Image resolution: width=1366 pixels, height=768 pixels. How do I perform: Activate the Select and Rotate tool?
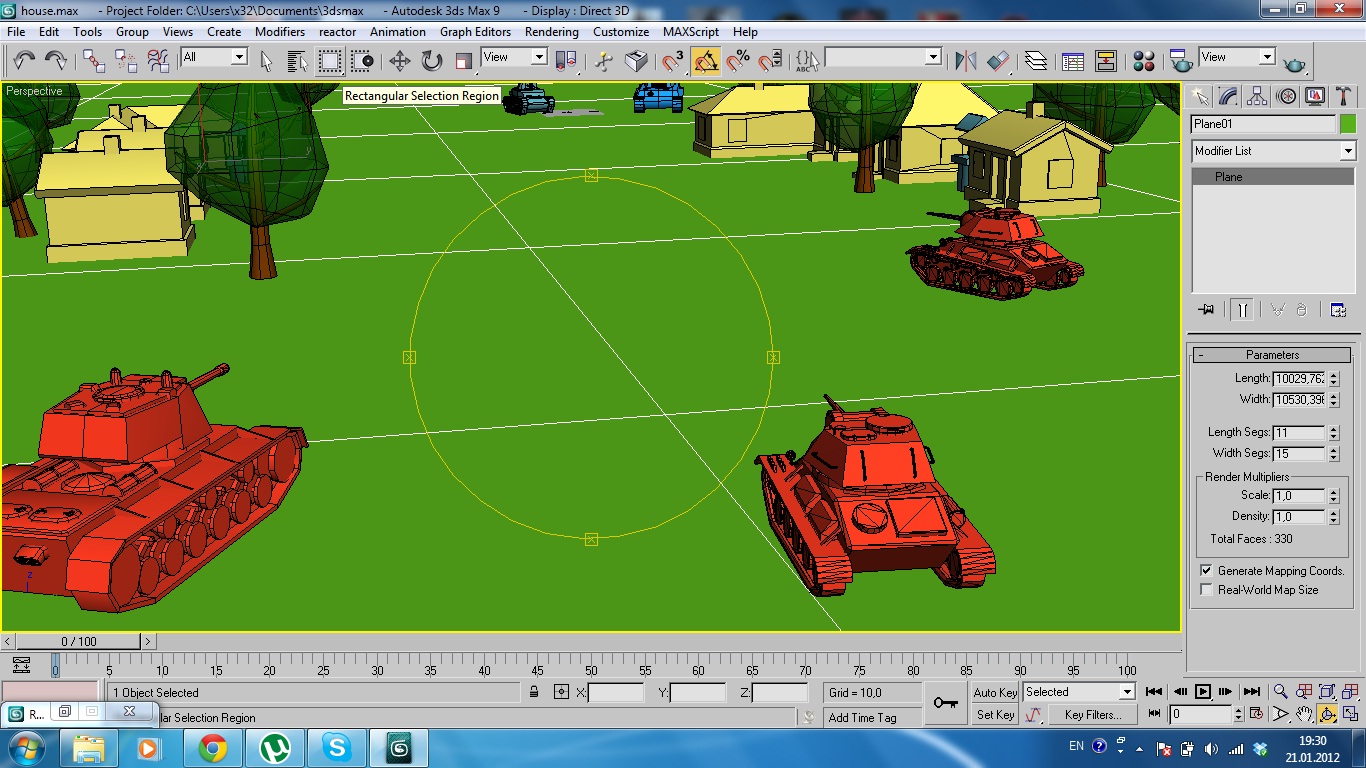point(432,61)
